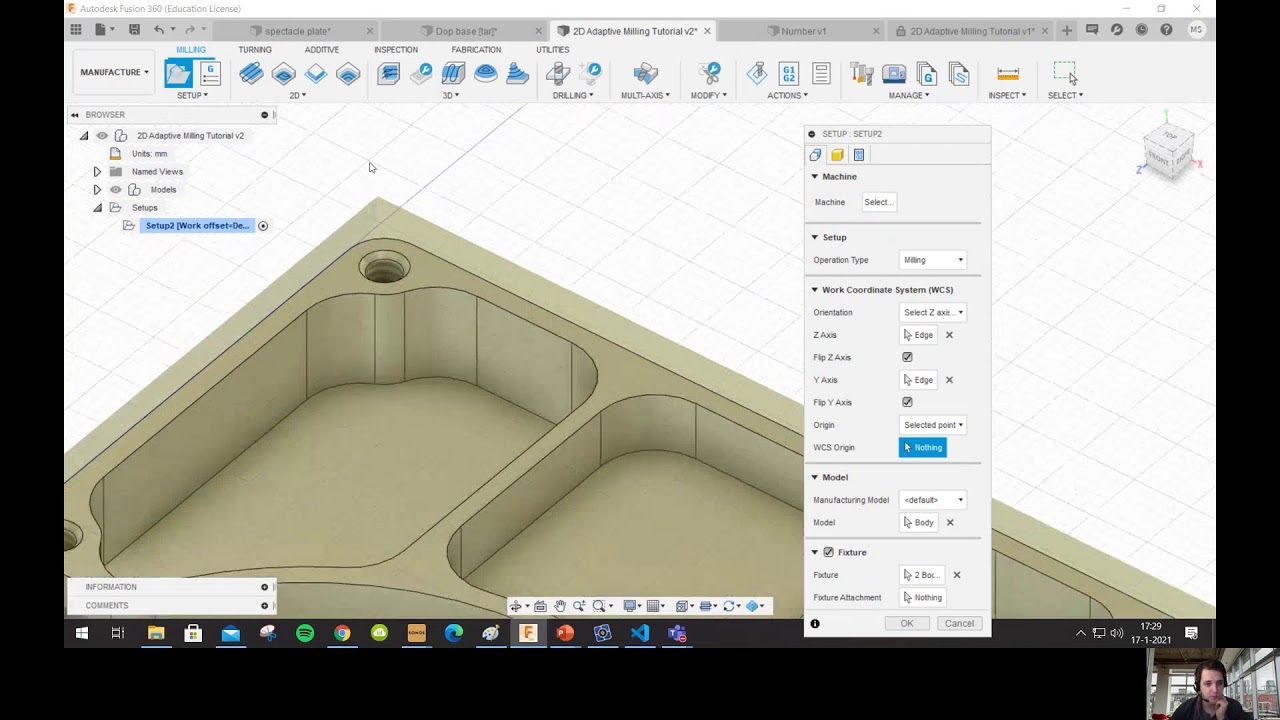The height and width of the screenshot is (720, 1280).
Task: Click the Modify scissors tool icon
Action: click(x=710, y=73)
